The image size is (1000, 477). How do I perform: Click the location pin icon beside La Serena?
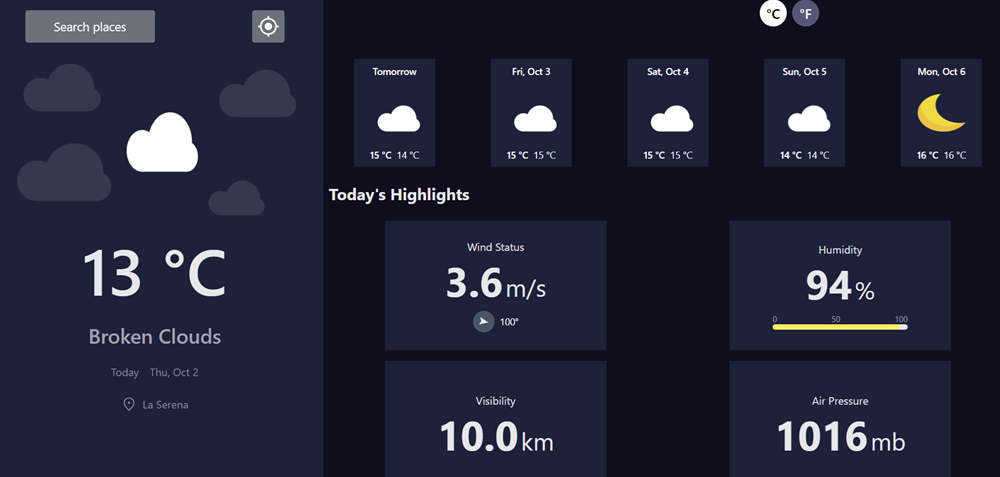pyautogui.click(x=129, y=405)
